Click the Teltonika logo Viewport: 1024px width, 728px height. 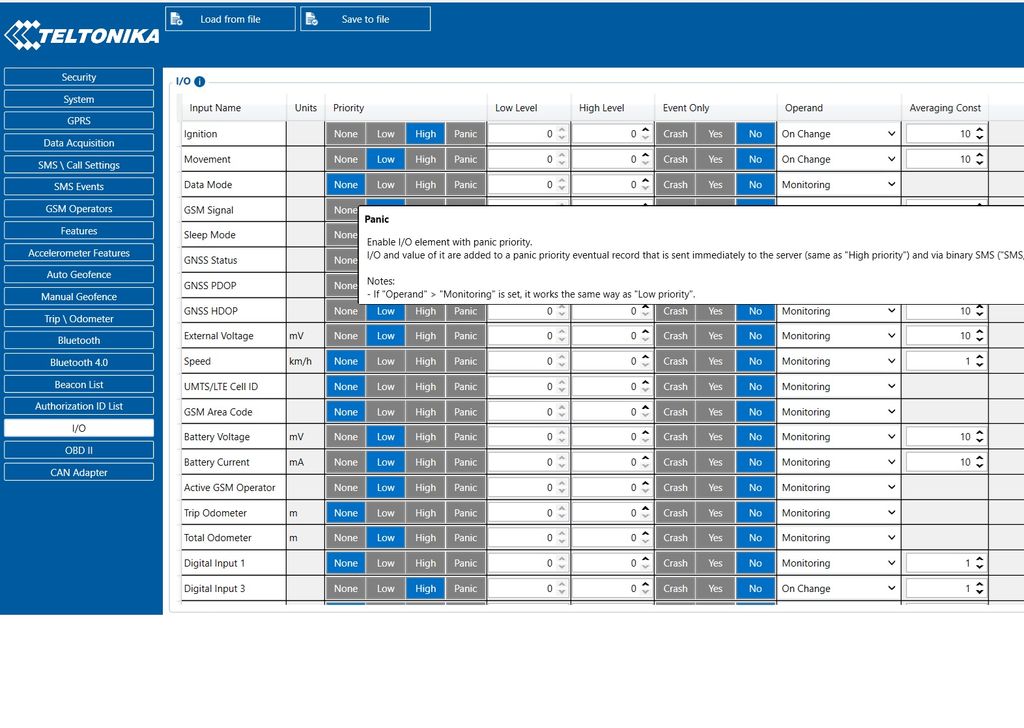coord(82,36)
